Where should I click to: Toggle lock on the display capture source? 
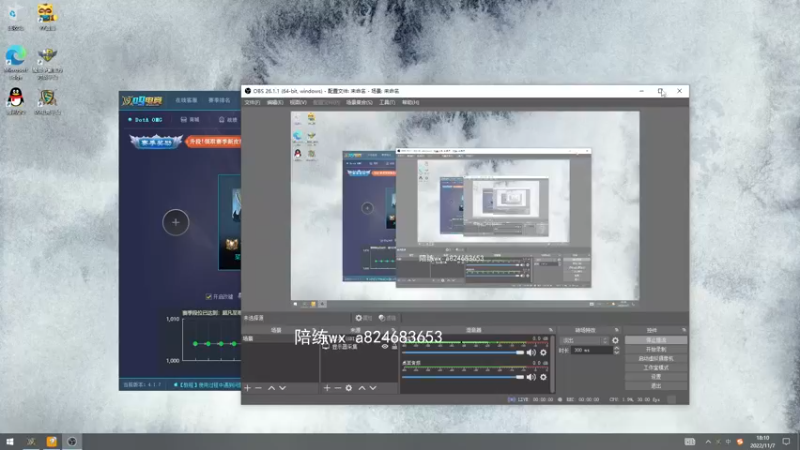point(394,346)
